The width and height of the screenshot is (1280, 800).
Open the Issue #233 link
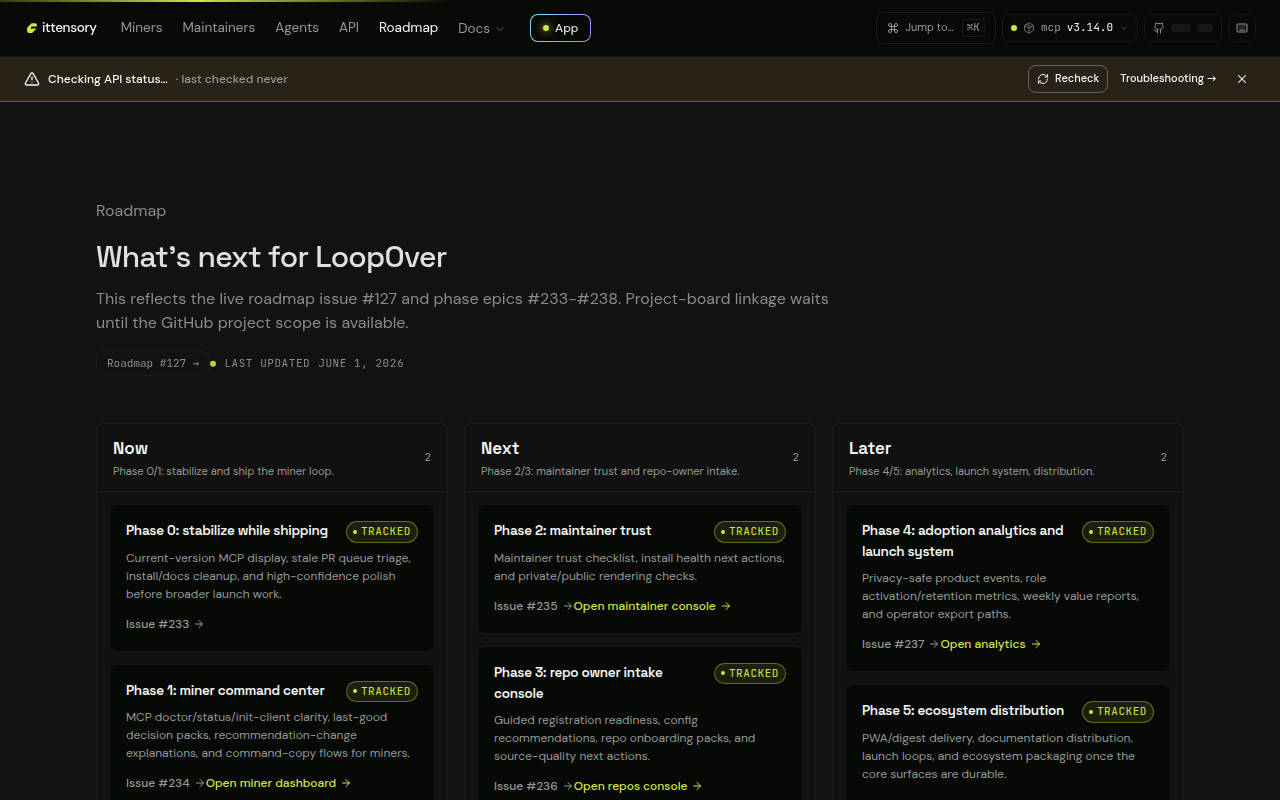(x=165, y=624)
